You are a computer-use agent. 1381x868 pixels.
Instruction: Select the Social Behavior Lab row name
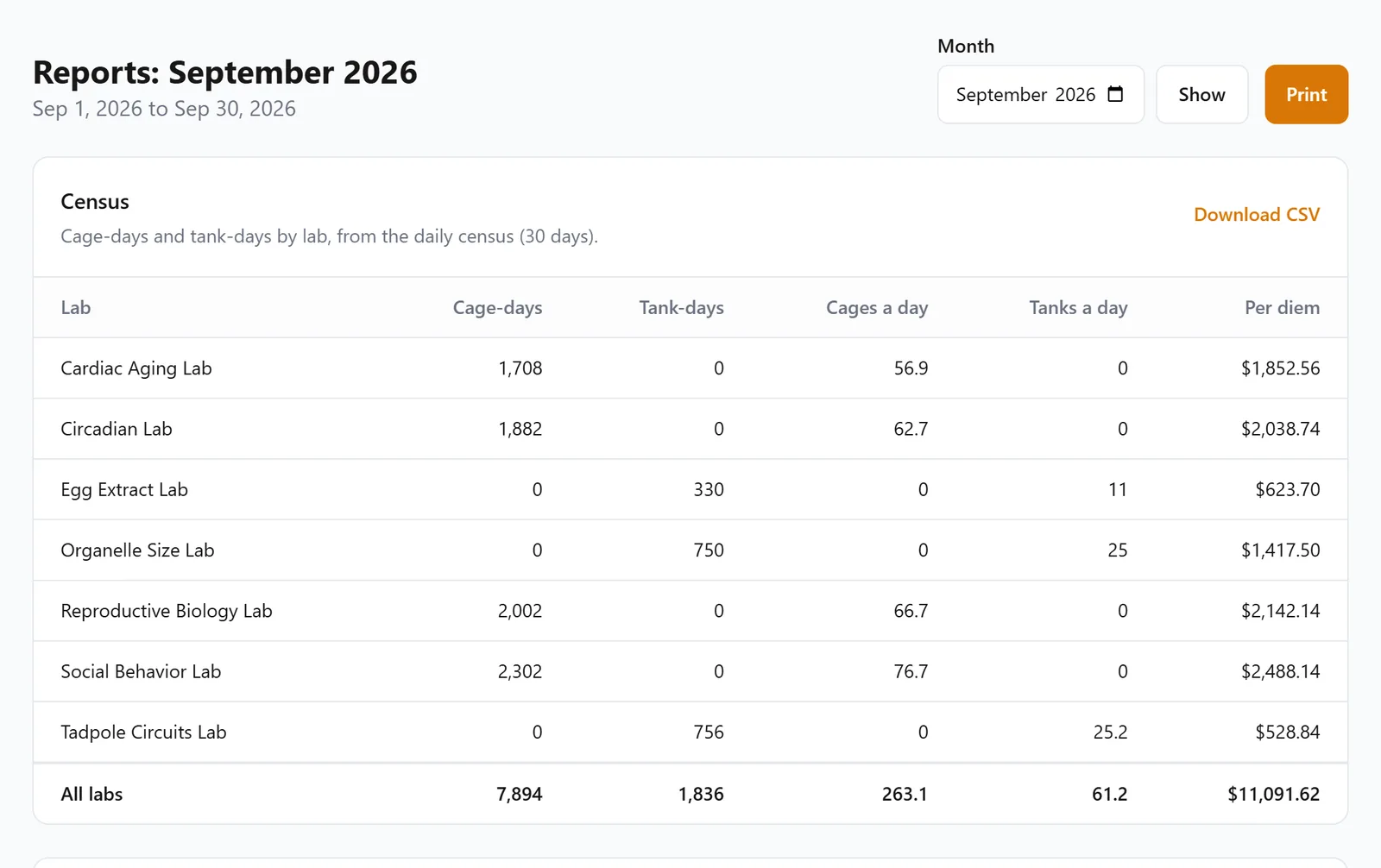click(141, 671)
